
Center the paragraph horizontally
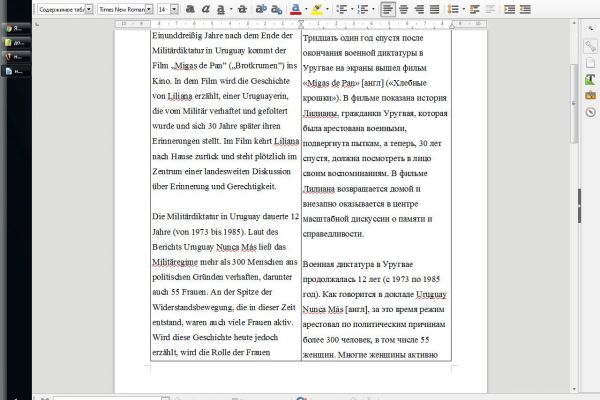click(x=403, y=9)
